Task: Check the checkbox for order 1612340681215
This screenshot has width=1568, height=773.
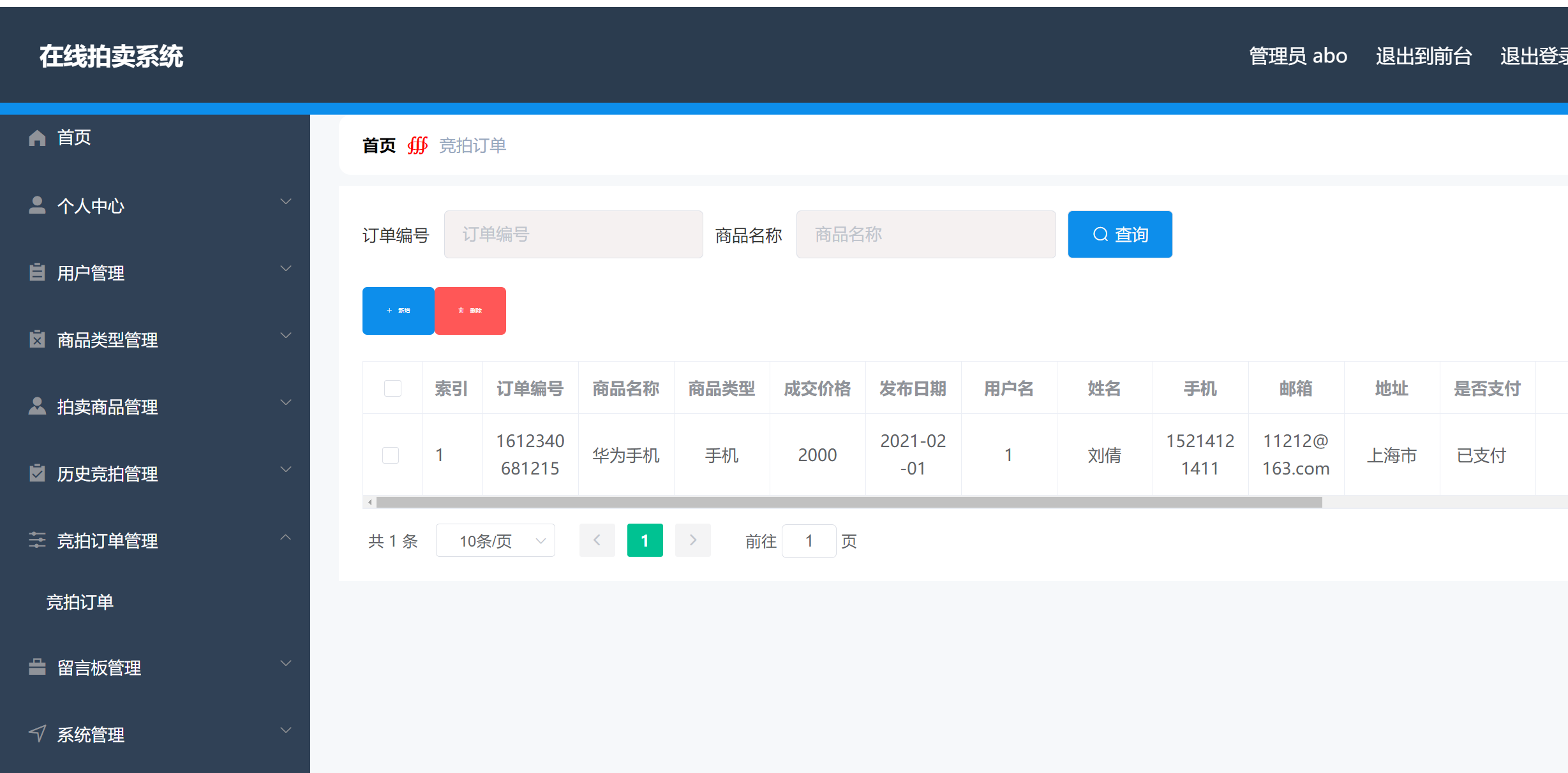Action: [x=391, y=455]
